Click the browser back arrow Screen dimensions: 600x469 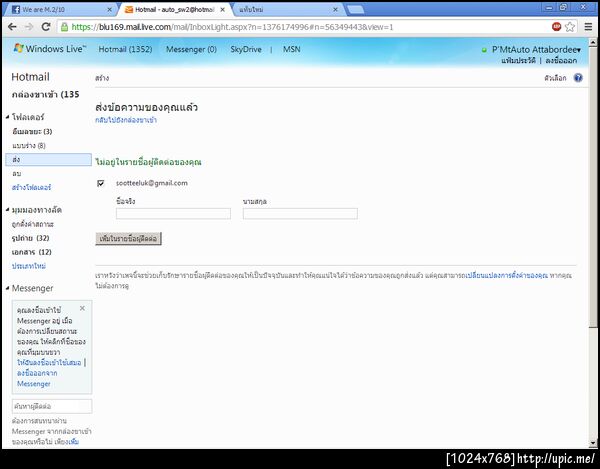point(12,26)
